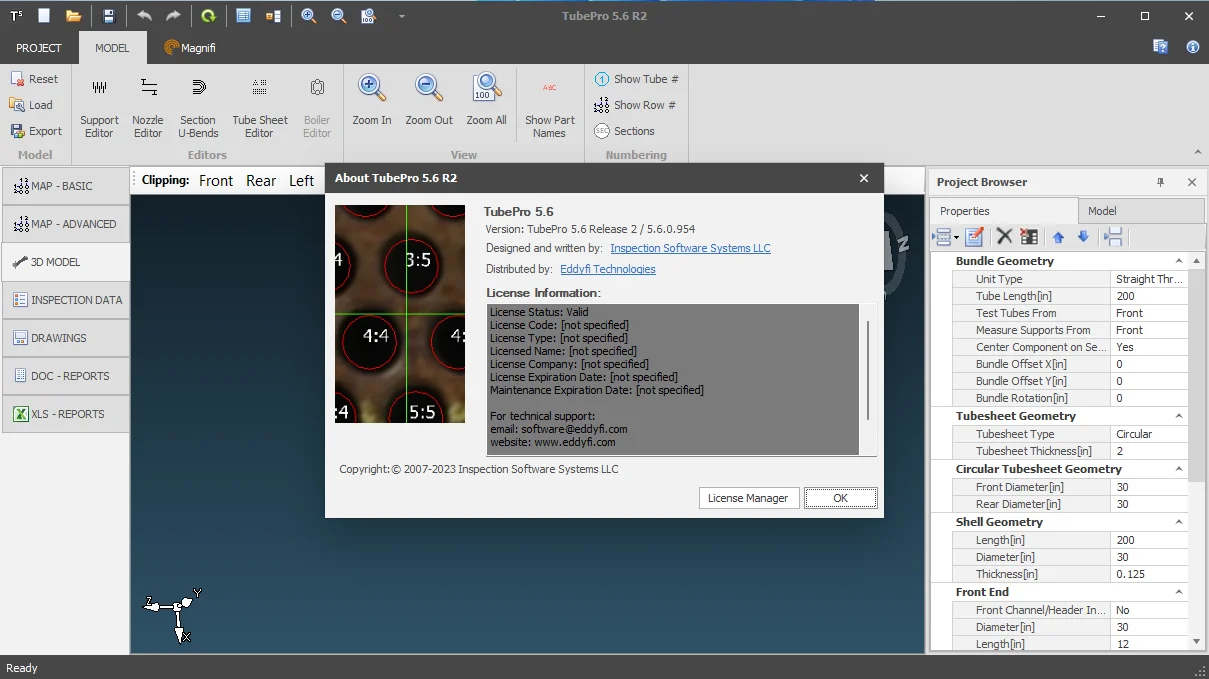Image resolution: width=1209 pixels, height=679 pixels.
Task: Click the License Manager button
Action: point(748,498)
